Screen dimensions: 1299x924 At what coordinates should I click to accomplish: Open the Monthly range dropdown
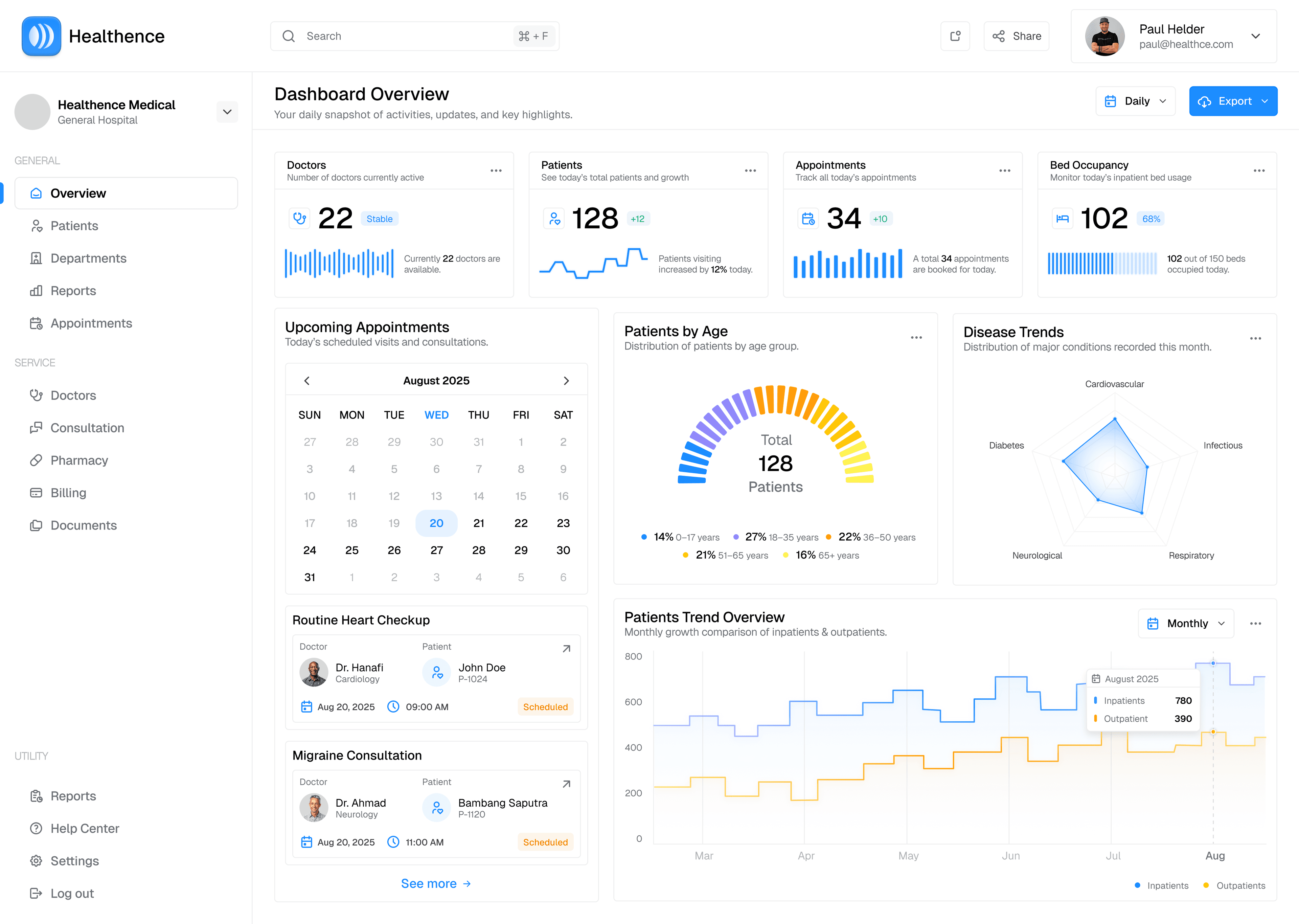point(1186,624)
